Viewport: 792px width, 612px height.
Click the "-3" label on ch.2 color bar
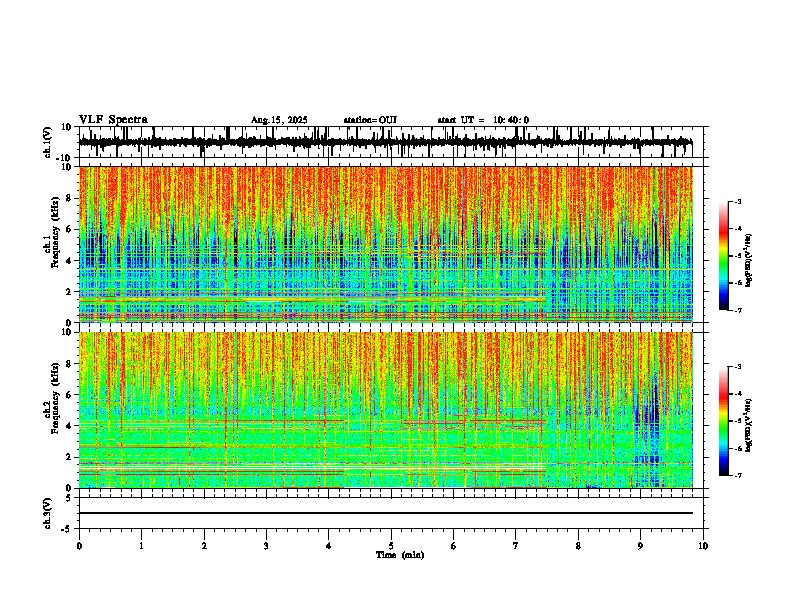[x=737, y=367]
